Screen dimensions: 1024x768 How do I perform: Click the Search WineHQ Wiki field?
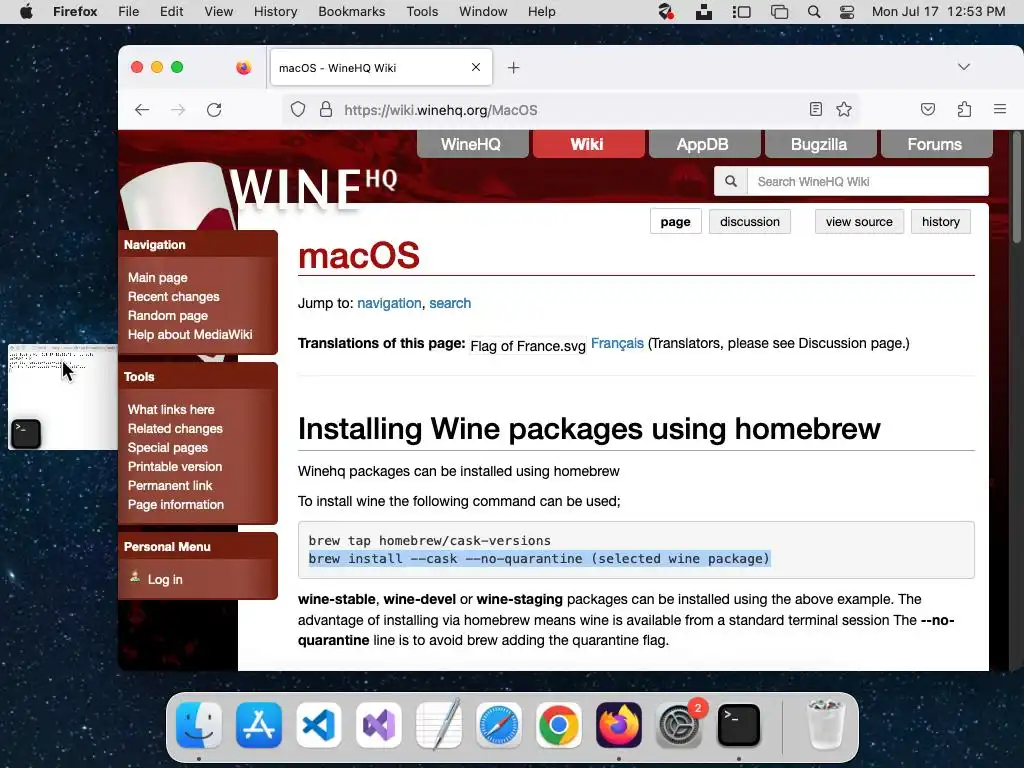pos(867,182)
